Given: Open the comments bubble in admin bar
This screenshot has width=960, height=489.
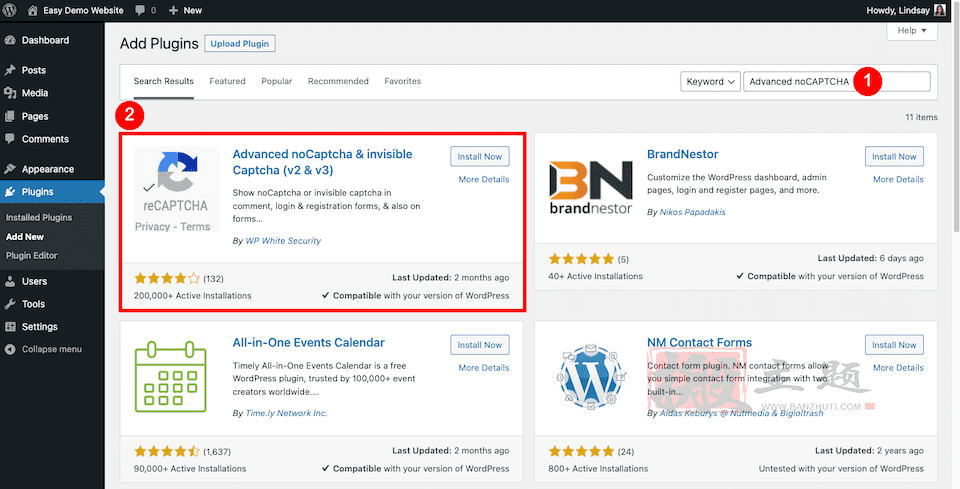Looking at the screenshot, I should (140, 10).
